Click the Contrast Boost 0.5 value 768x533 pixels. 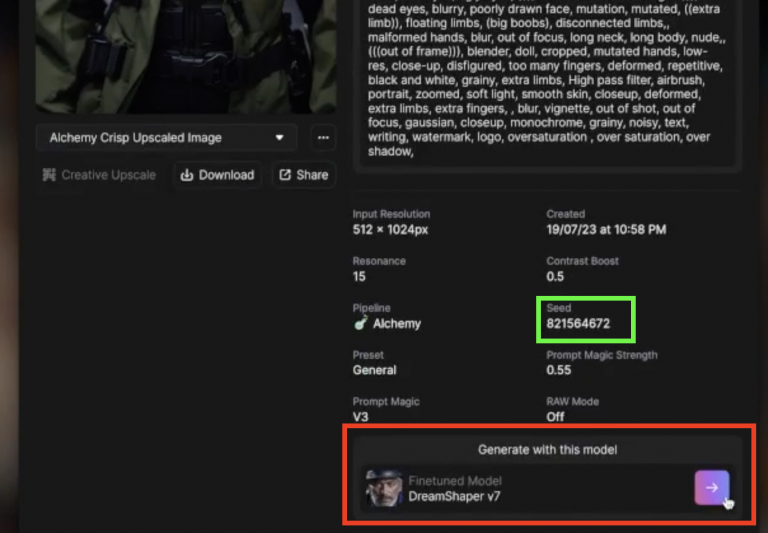[x=556, y=276]
